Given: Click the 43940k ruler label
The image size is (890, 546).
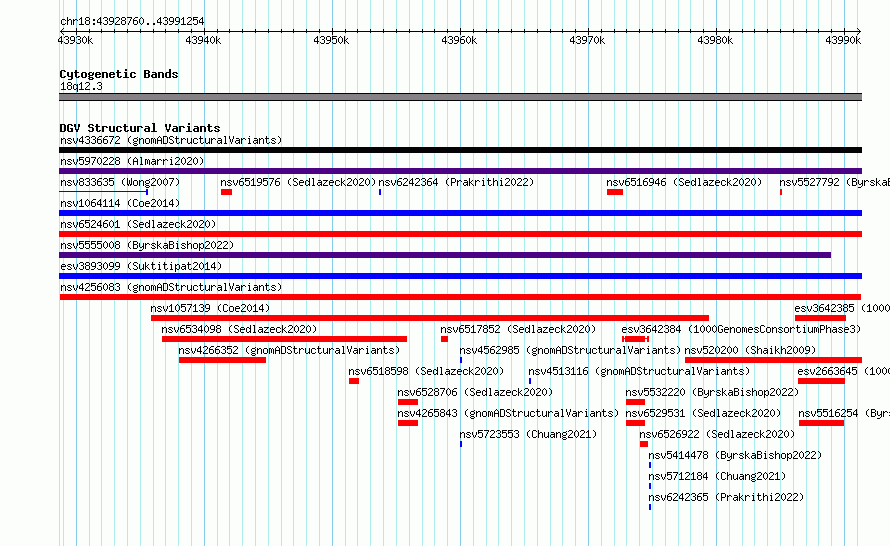Looking at the screenshot, I should [x=203, y=40].
